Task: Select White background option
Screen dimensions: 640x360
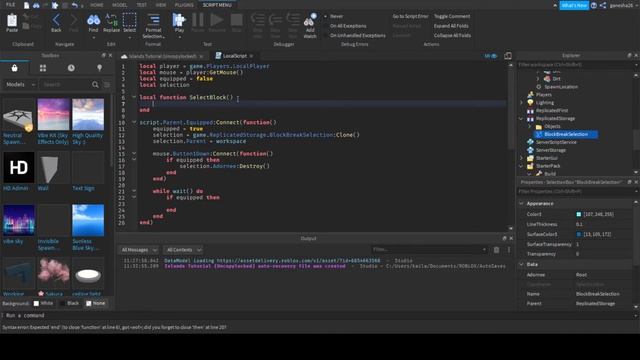Action: pos(43,303)
